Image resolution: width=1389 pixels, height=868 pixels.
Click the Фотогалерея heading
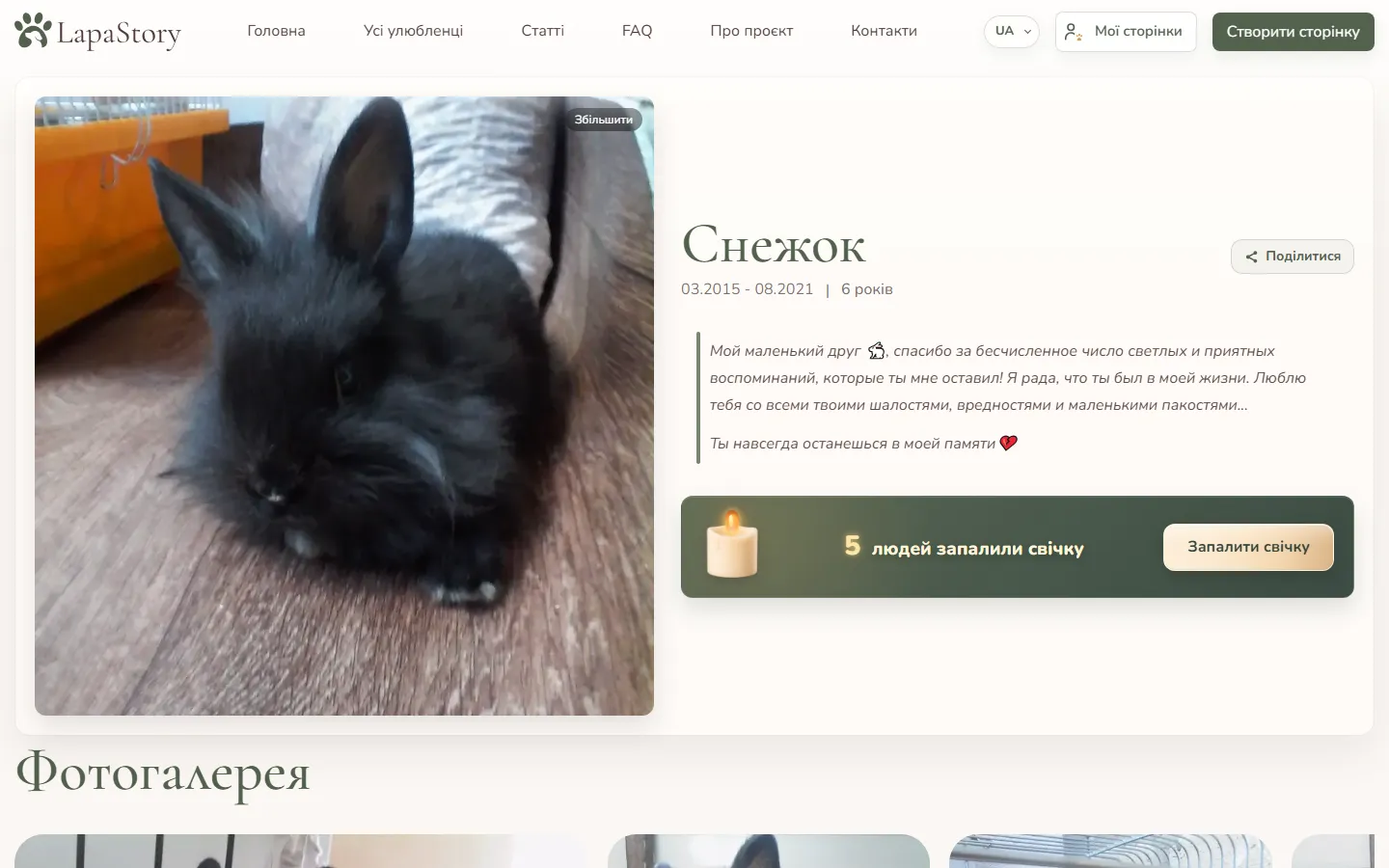pos(163,774)
